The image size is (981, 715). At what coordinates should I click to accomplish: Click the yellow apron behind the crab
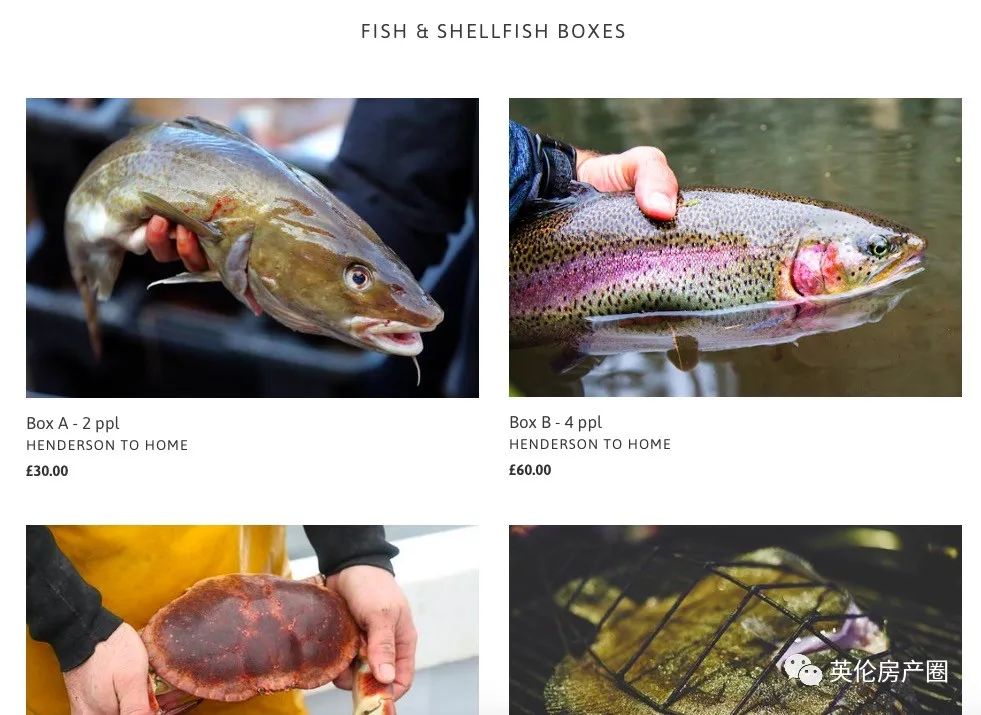point(156,576)
